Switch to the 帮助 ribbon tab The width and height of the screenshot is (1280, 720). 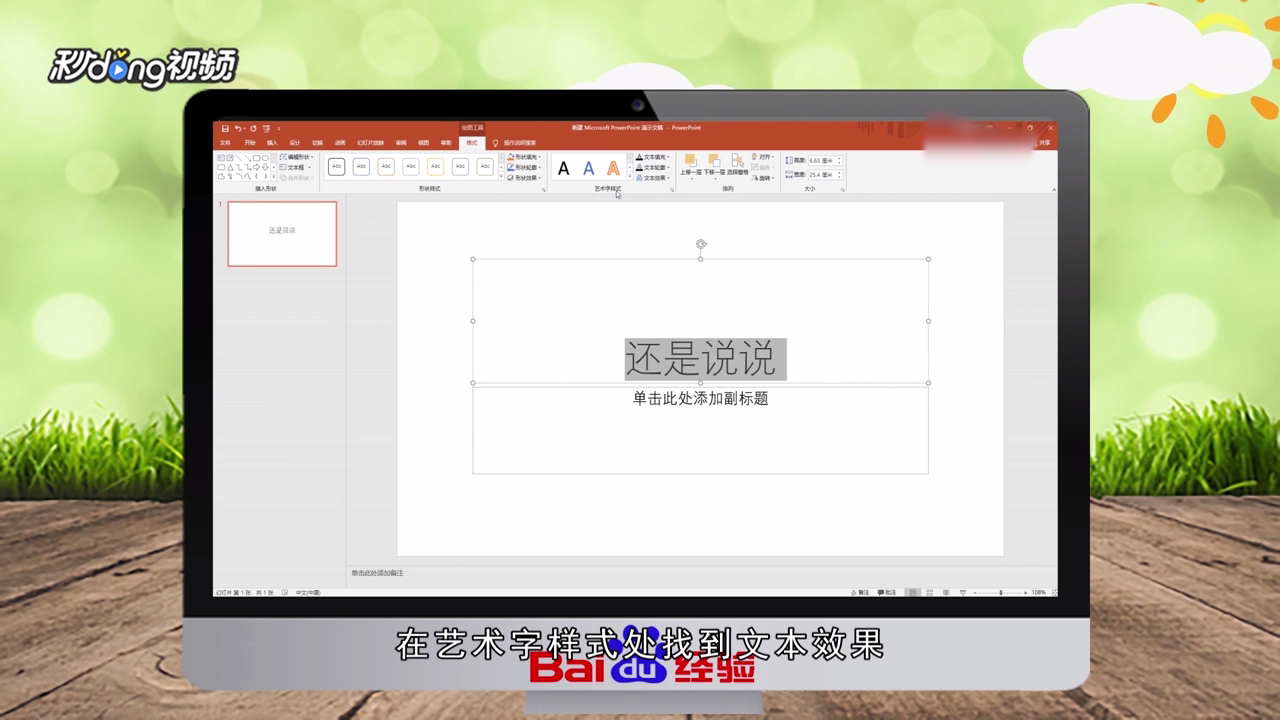point(446,143)
